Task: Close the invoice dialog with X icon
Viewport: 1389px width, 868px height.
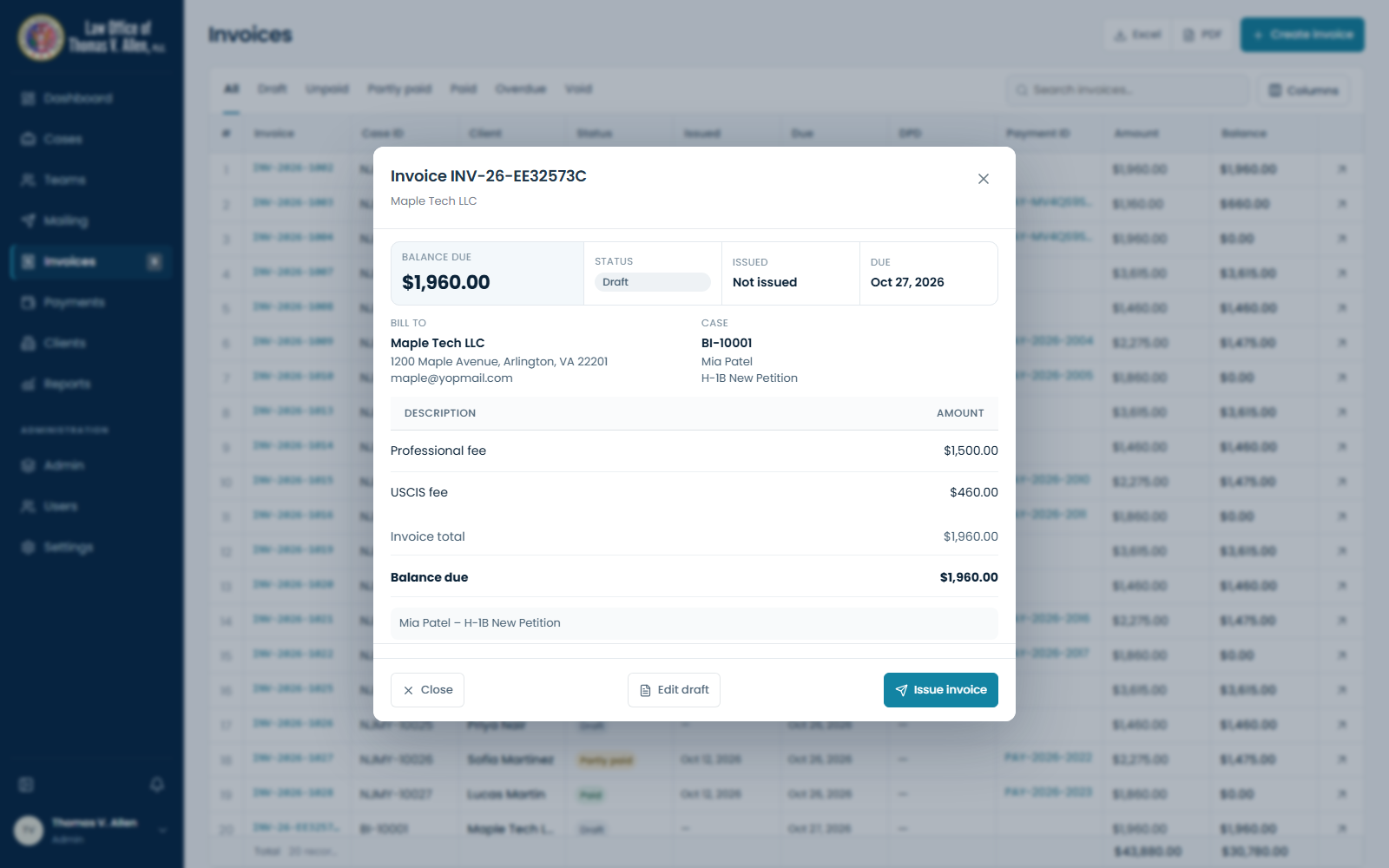Action: click(984, 179)
